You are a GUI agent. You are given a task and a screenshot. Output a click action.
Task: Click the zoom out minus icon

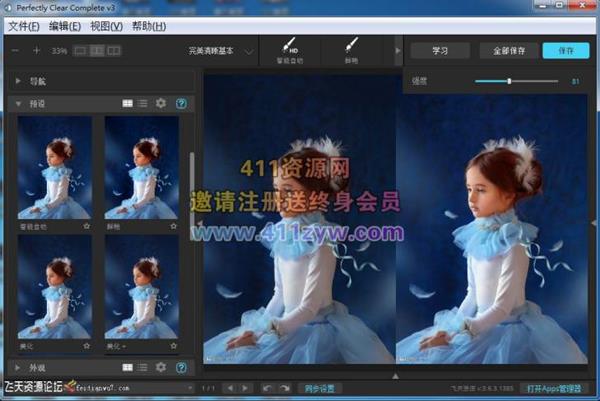pos(15,50)
